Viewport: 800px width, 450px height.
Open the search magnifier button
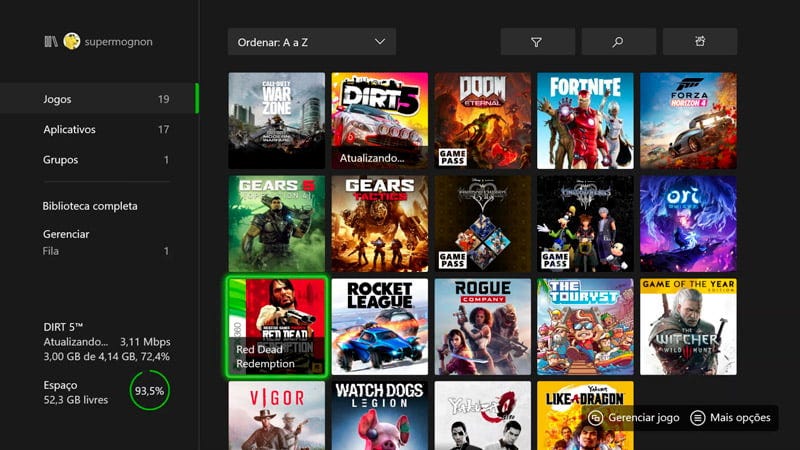tap(618, 42)
